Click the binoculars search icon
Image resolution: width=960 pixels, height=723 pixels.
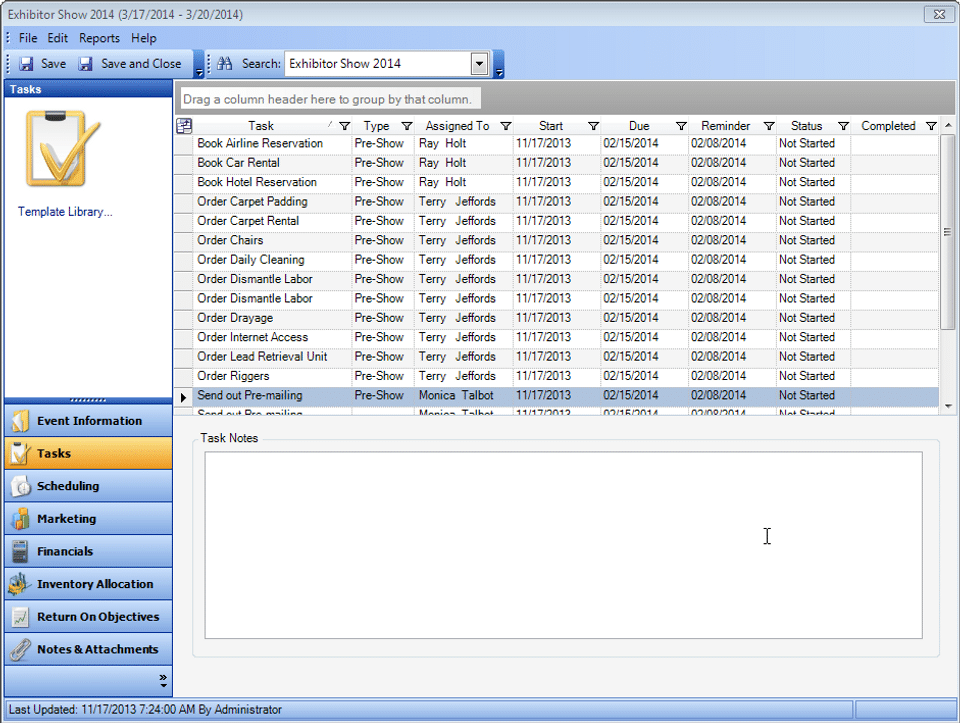click(225, 63)
